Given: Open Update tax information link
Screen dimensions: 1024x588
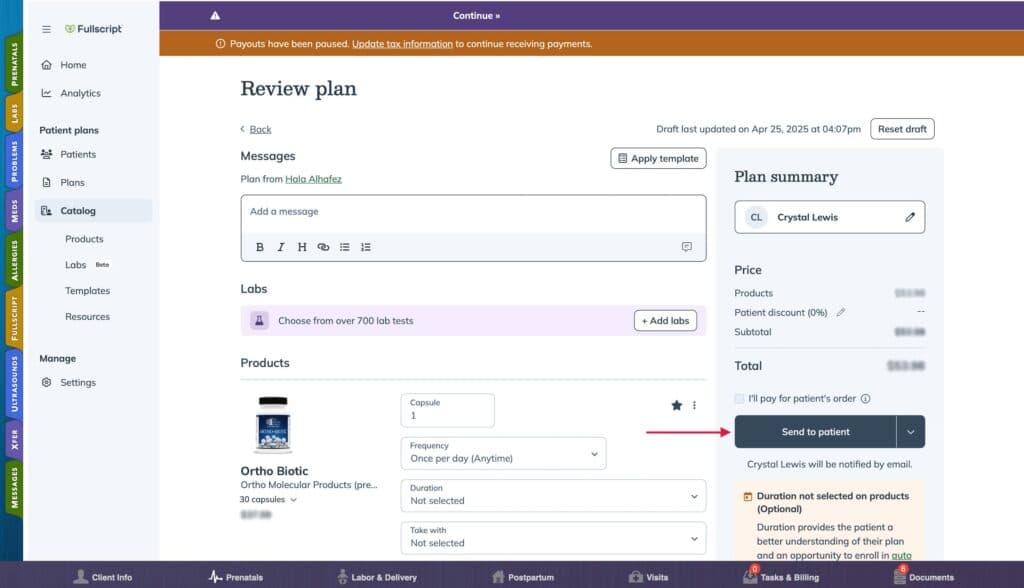Looking at the screenshot, I should click(x=402, y=44).
